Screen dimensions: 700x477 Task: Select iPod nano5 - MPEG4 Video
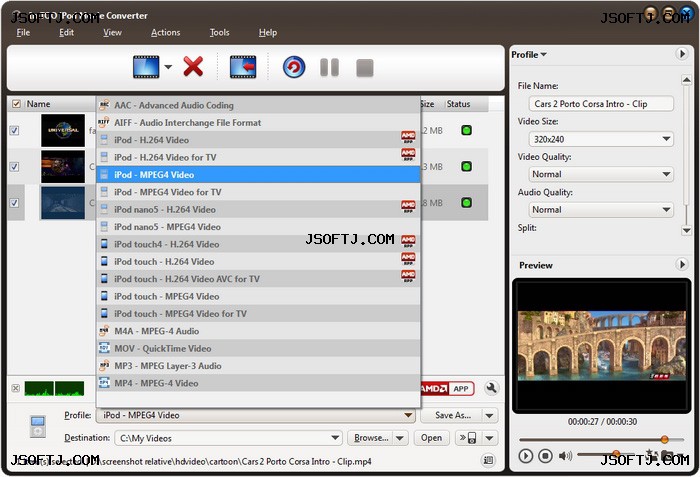coord(258,227)
